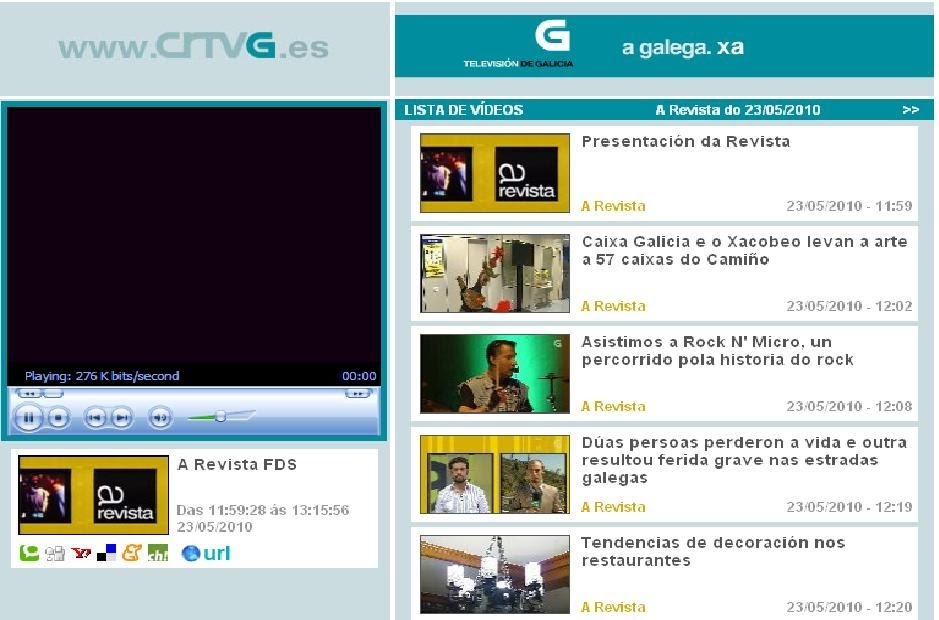The image size is (939, 620).
Task: Open Presentación da Revista video title
Action: tap(686, 142)
